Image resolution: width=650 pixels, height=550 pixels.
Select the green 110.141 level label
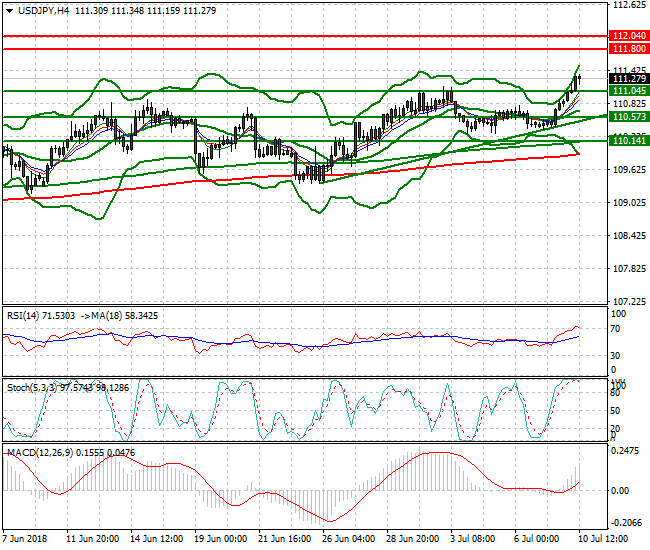[628, 141]
